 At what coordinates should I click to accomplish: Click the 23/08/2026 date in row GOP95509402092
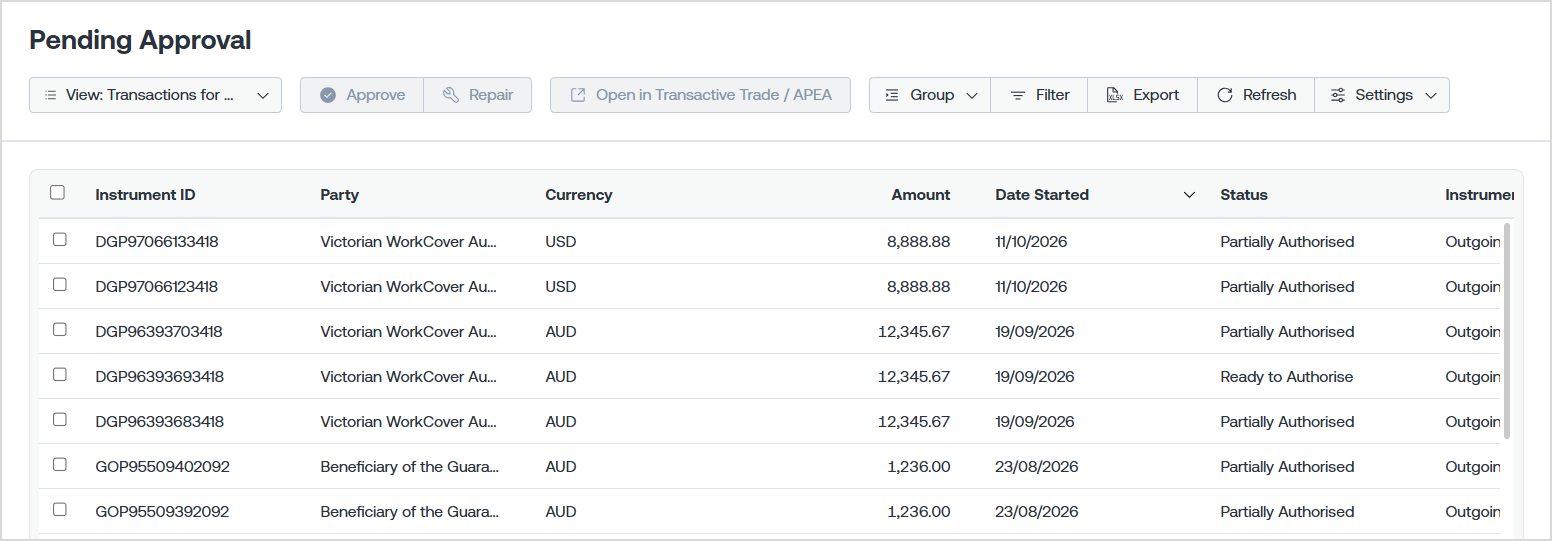(1037, 466)
